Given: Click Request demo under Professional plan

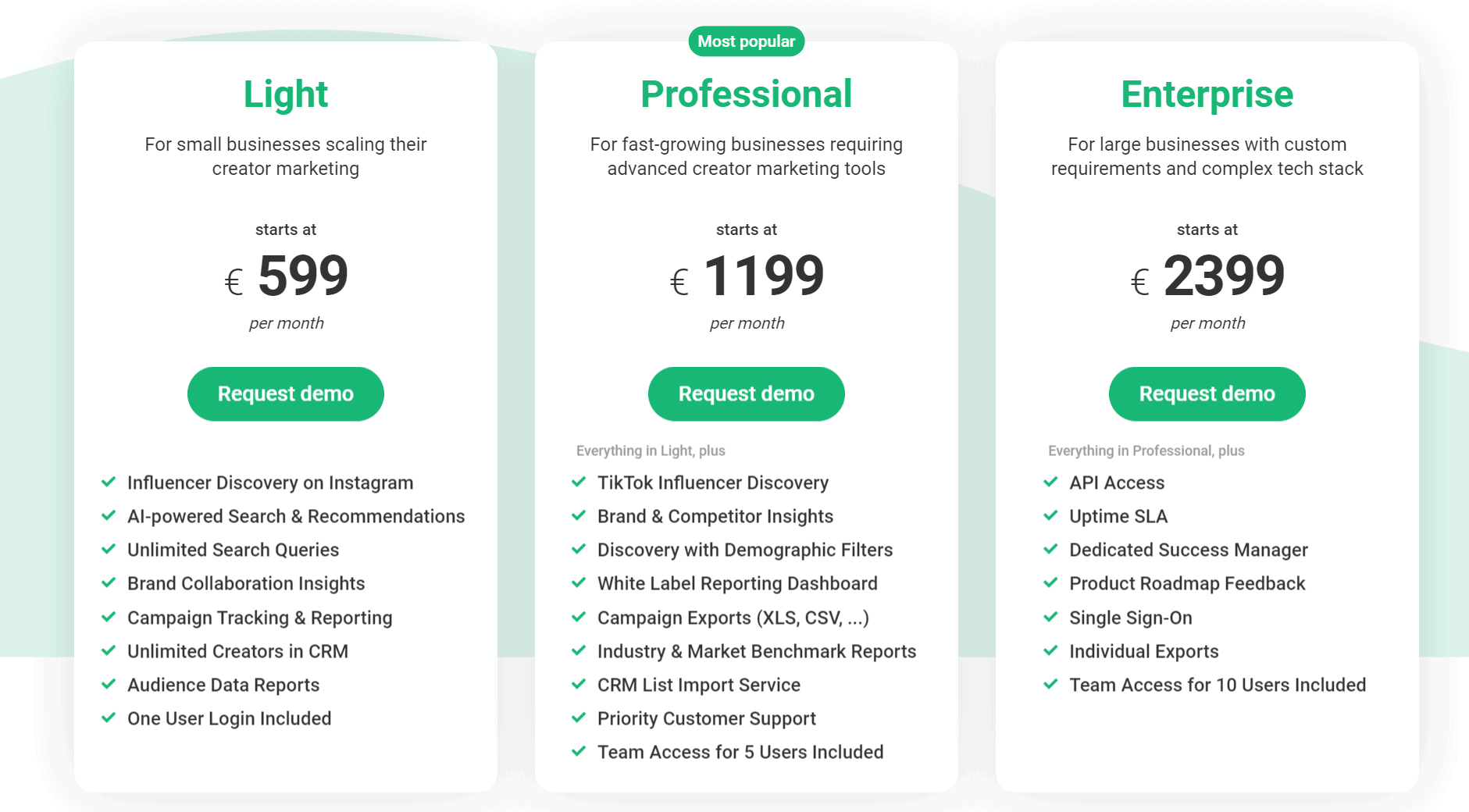Looking at the screenshot, I should pyautogui.click(x=746, y=394).
